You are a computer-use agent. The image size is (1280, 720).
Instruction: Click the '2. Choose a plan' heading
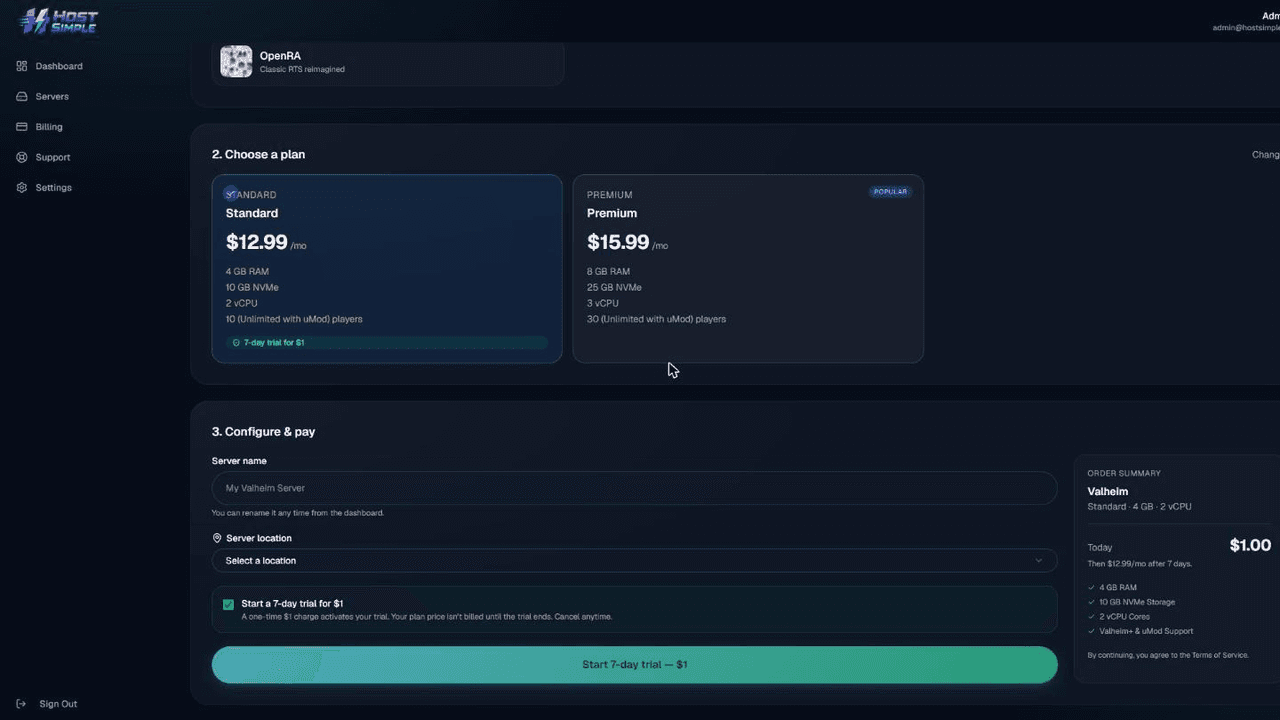[x=258, y=155]
